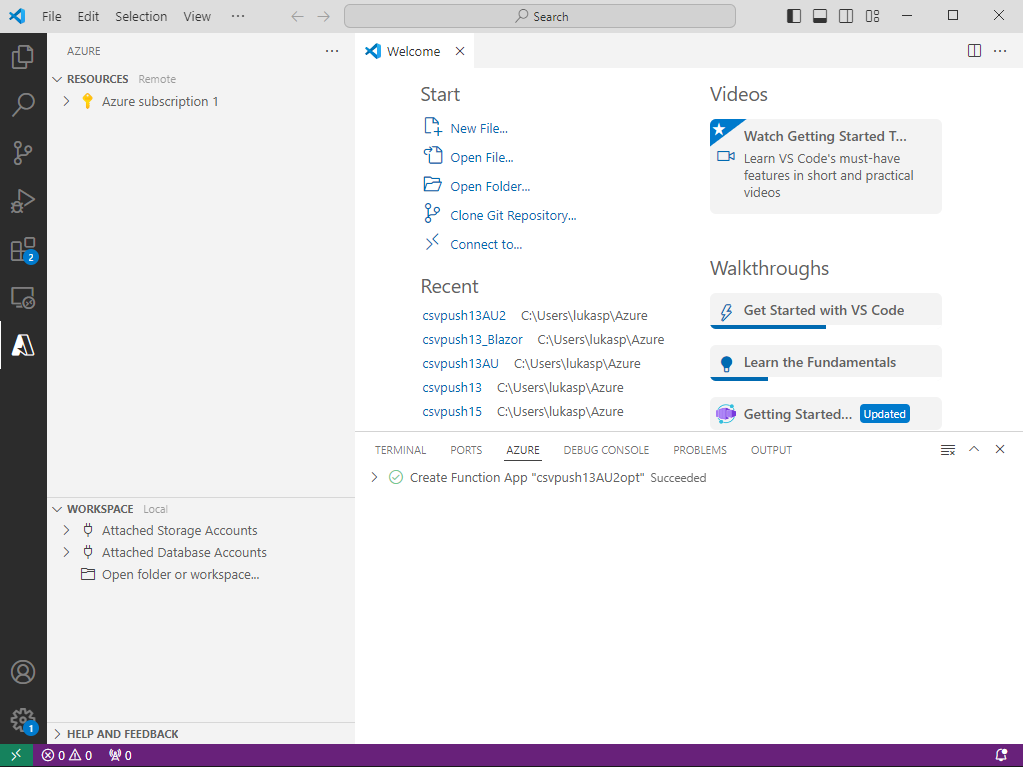Toggle the secondary side bar layout button
Image resolution: width=1023 pixels, height=767 pixels.
pyautogui.click(x=846, y=16)
